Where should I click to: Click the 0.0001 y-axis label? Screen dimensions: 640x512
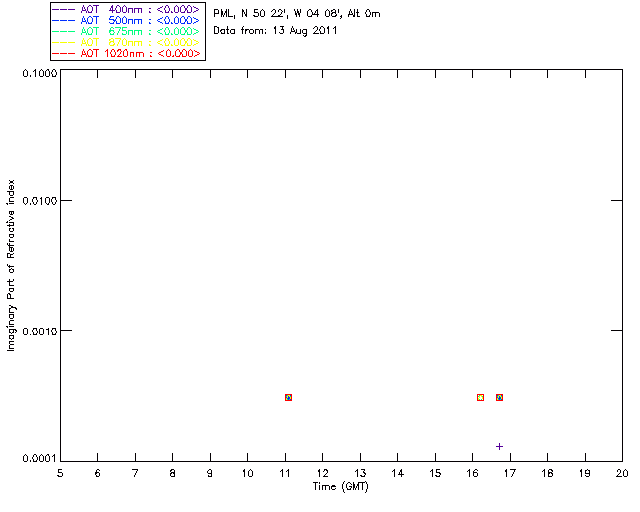(40, 459)
